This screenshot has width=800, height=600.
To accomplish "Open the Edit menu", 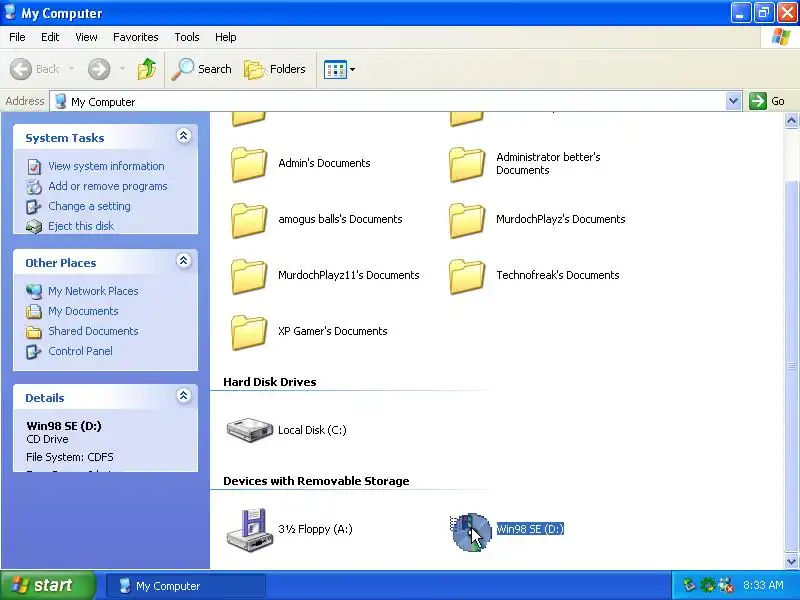I will [50, 37].
